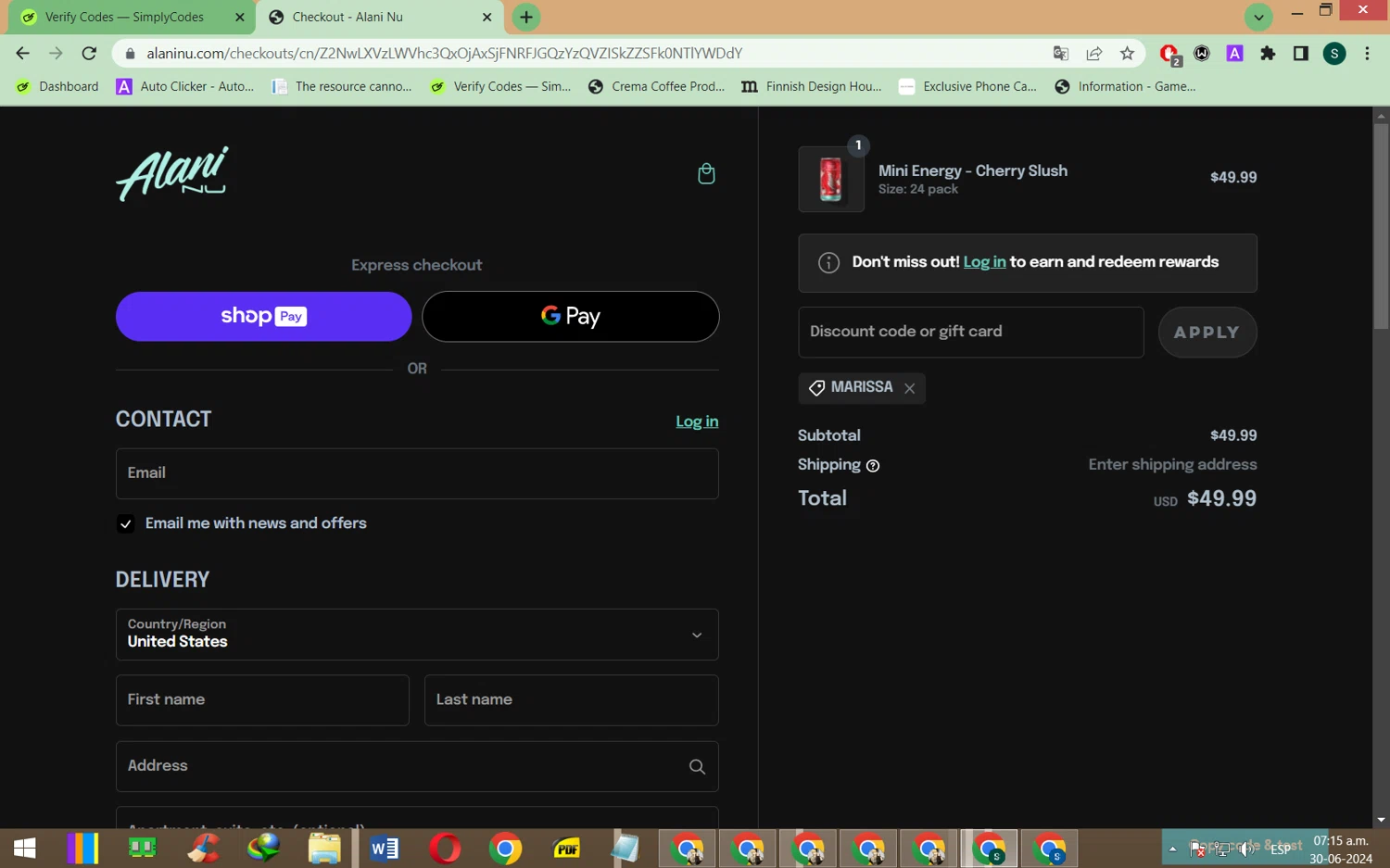1390x868 pixels.
Task: Click the Discount code or gift card field
Action: (x=971, y=333)
